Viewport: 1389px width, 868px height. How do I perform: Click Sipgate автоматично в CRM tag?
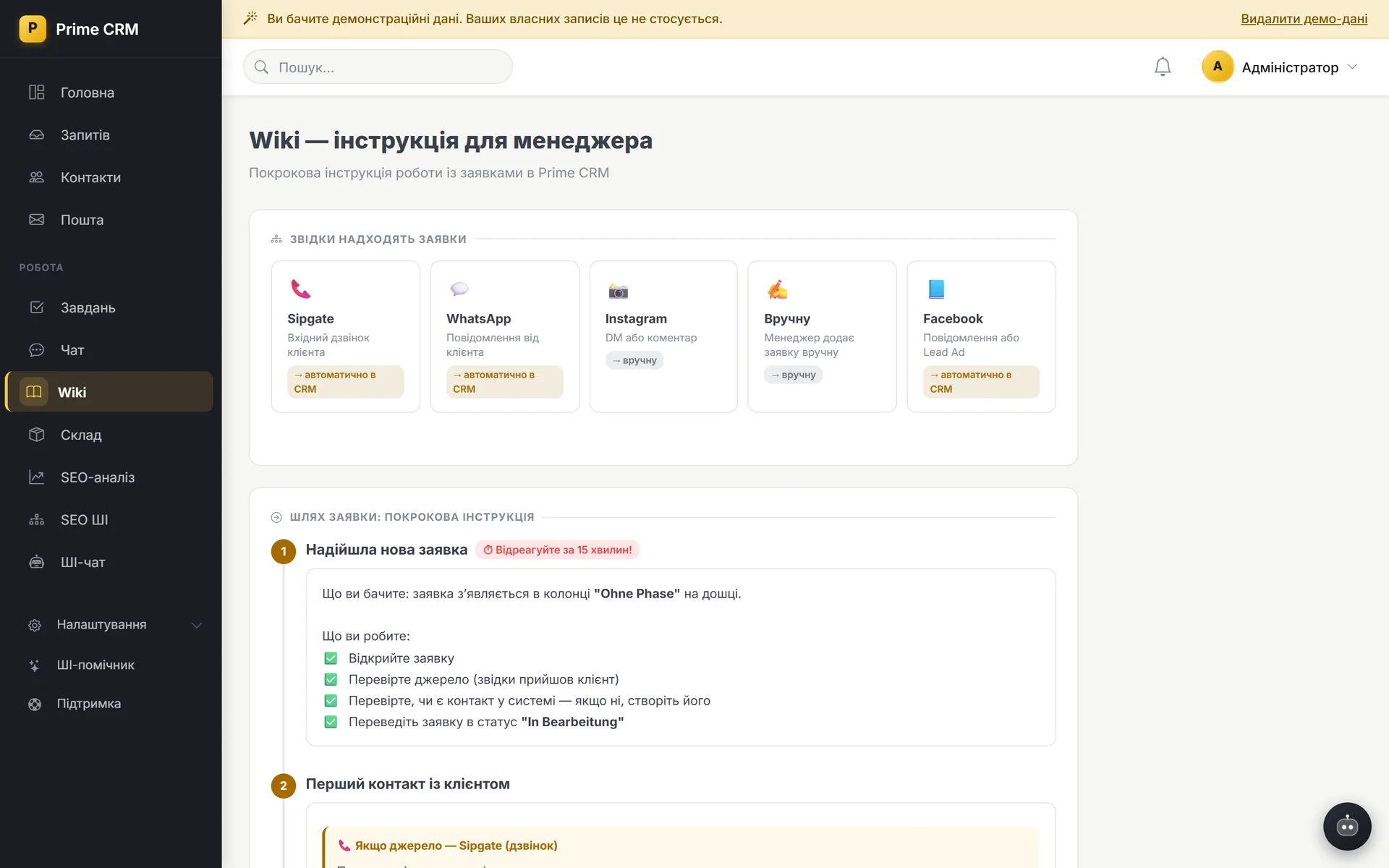point(346,382)
